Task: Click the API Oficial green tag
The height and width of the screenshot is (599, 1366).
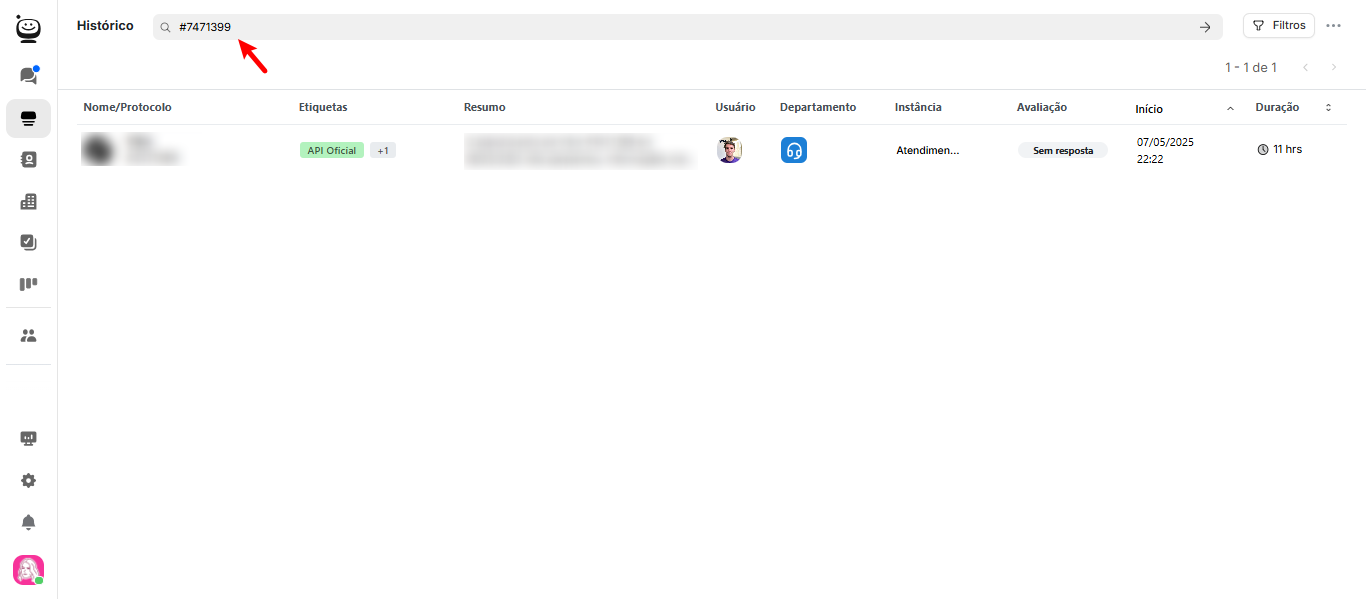Action: coord(332,150)
